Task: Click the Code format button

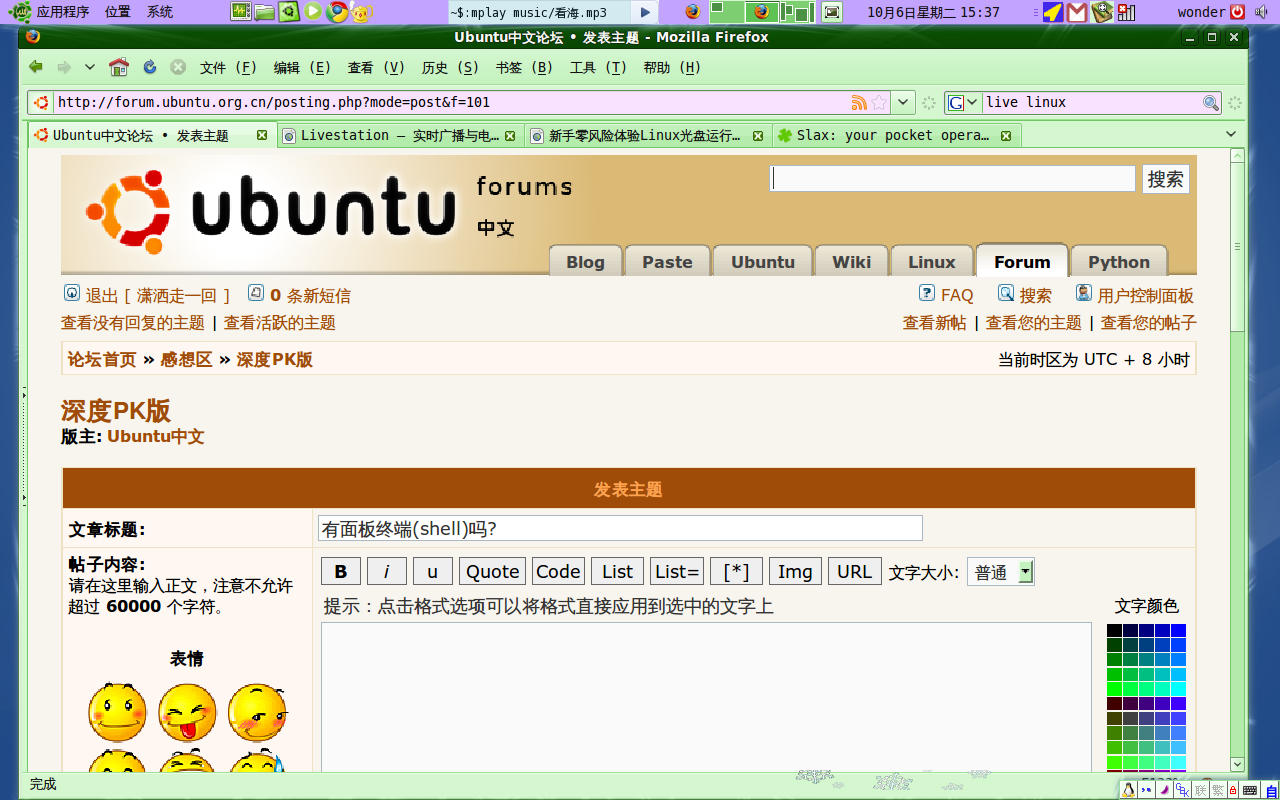Action: (x=558, y=571)
